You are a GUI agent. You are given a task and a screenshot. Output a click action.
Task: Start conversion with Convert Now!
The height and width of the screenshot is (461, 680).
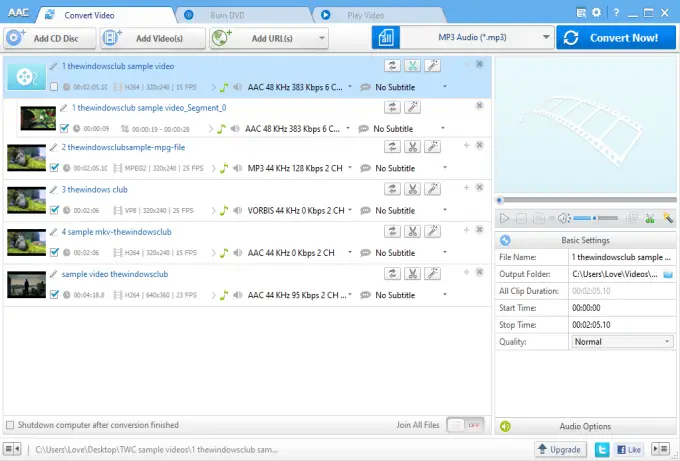click(x=616, y=38)
